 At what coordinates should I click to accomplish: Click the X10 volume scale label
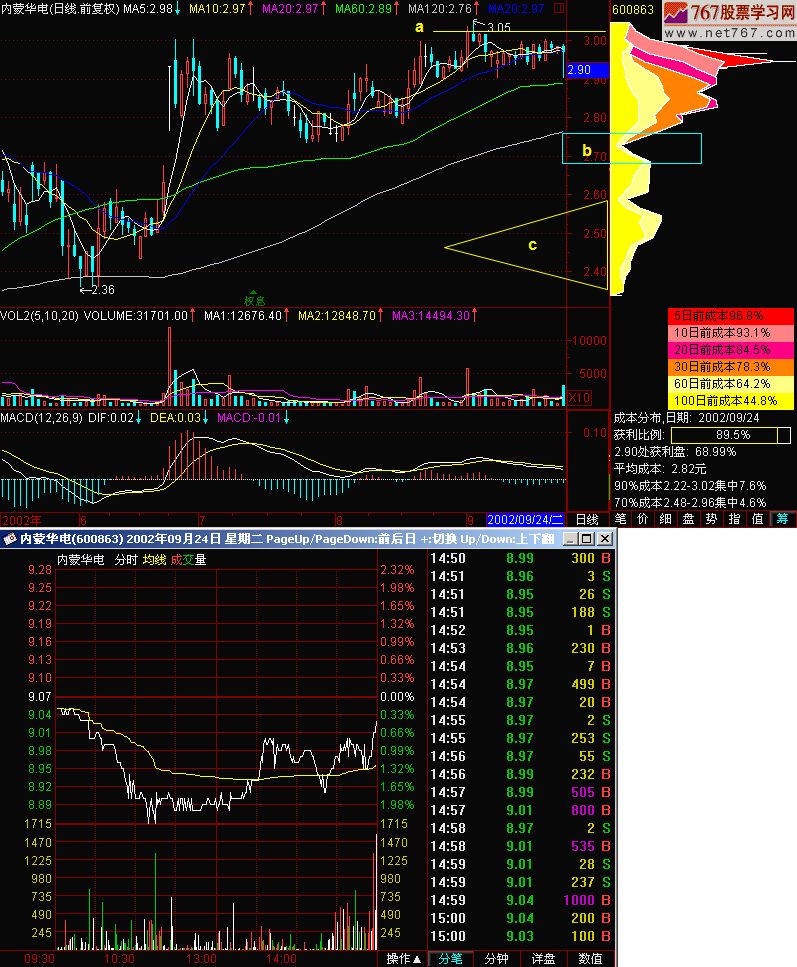coord(578,398)
